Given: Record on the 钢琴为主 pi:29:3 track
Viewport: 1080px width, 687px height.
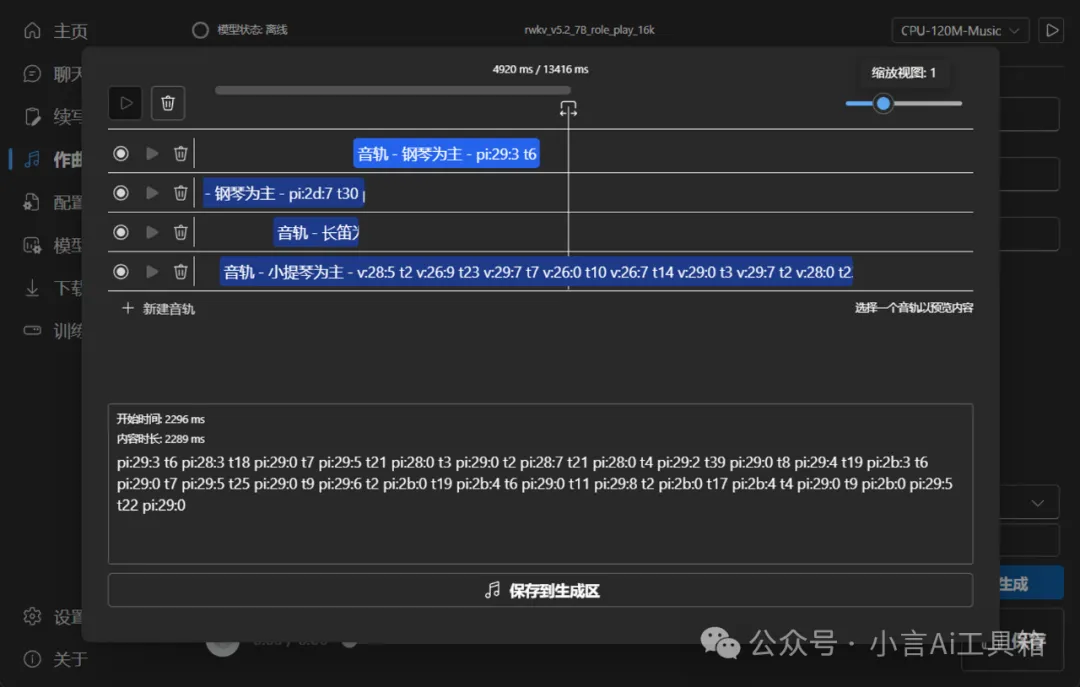Looking at the screenshot, I should point(121,154).
